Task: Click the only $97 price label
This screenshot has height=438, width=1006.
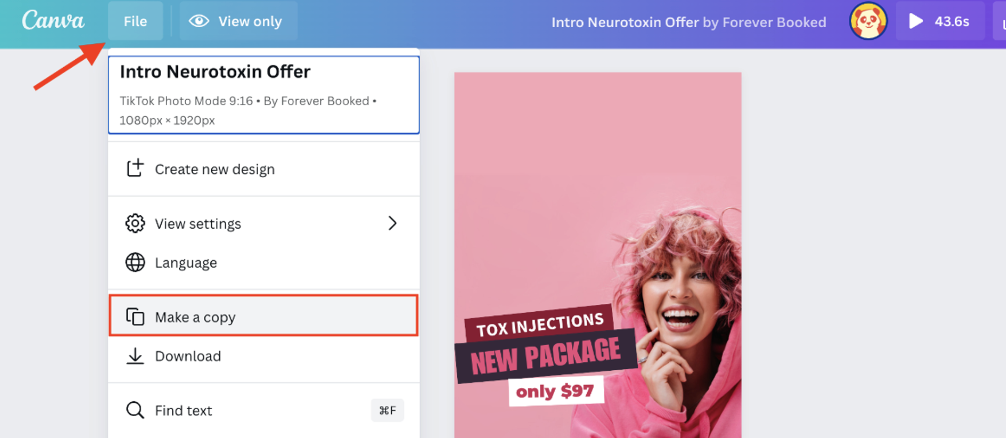Action: [x=556, y=391]
